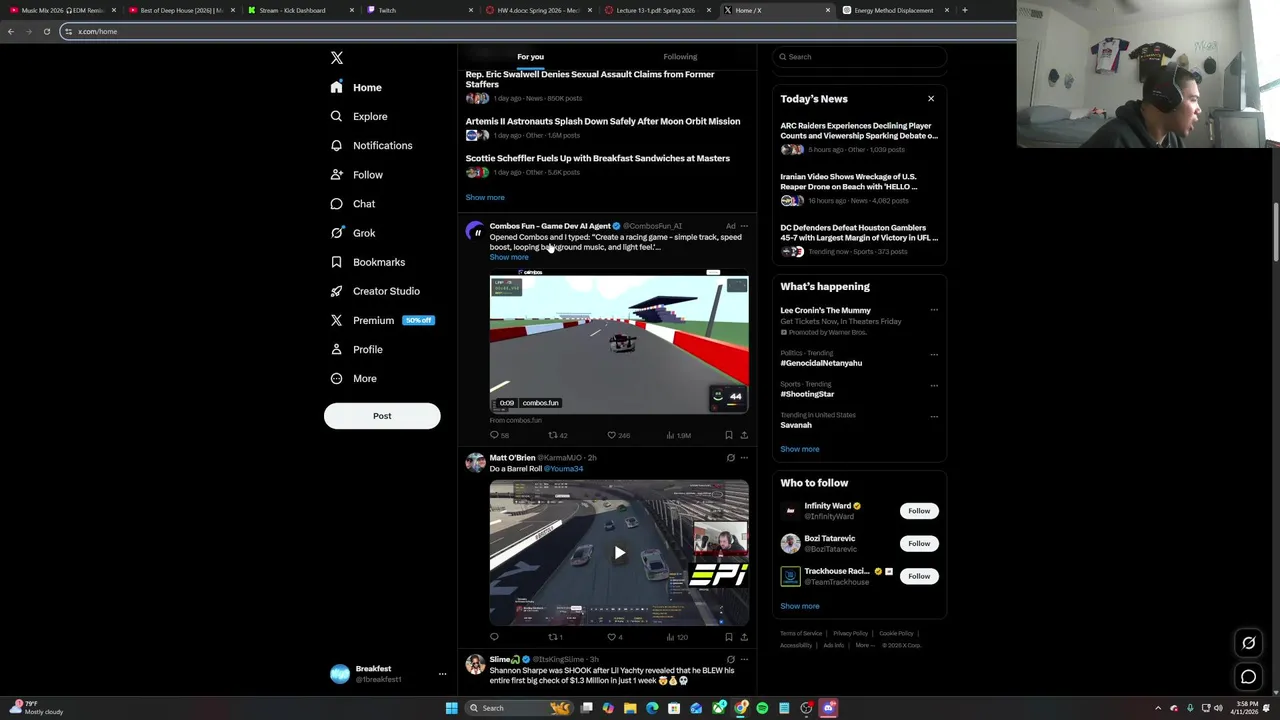
Task: Expand the More menu in sidebar
Action: 354,378
